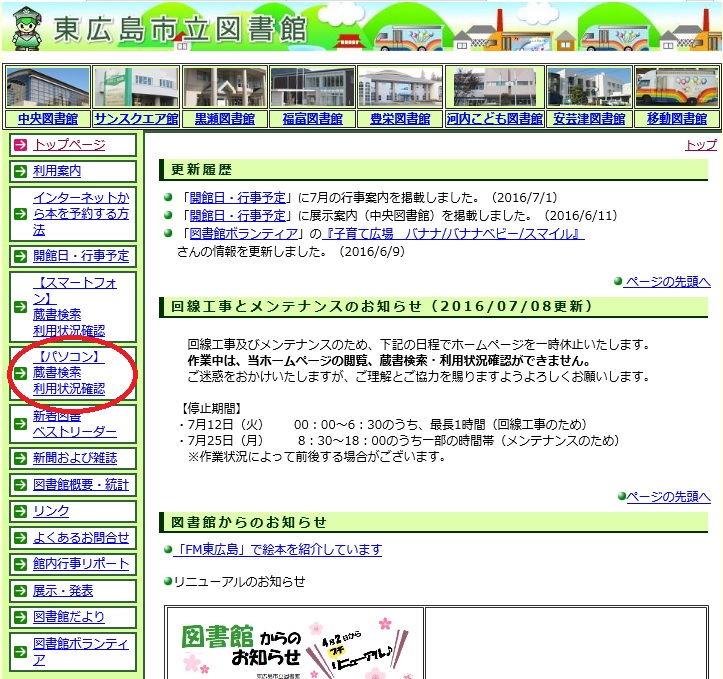Open 図書館ボランティア in side menu
723x679 pixels.
[x=81, y=652]
